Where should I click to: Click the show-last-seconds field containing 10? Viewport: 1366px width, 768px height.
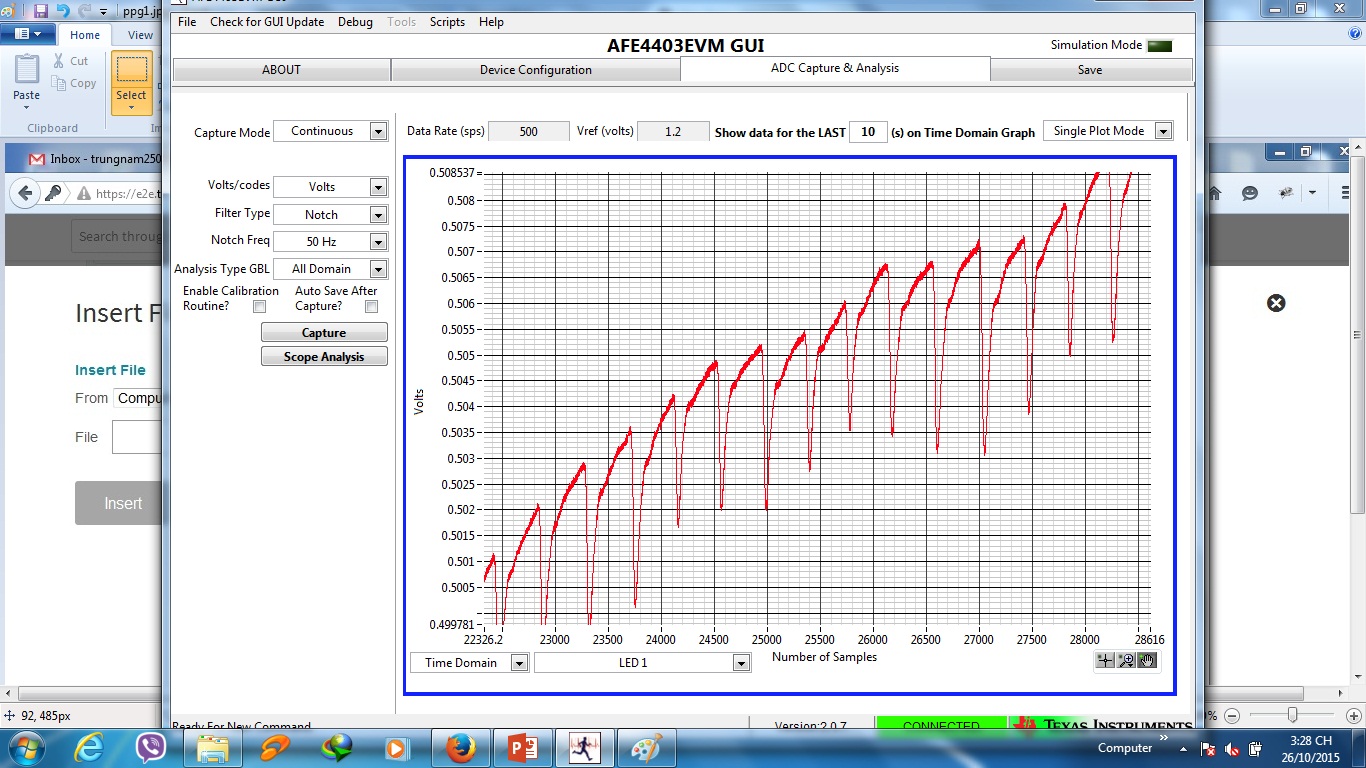pyautogui.click(x=868, y=131)
